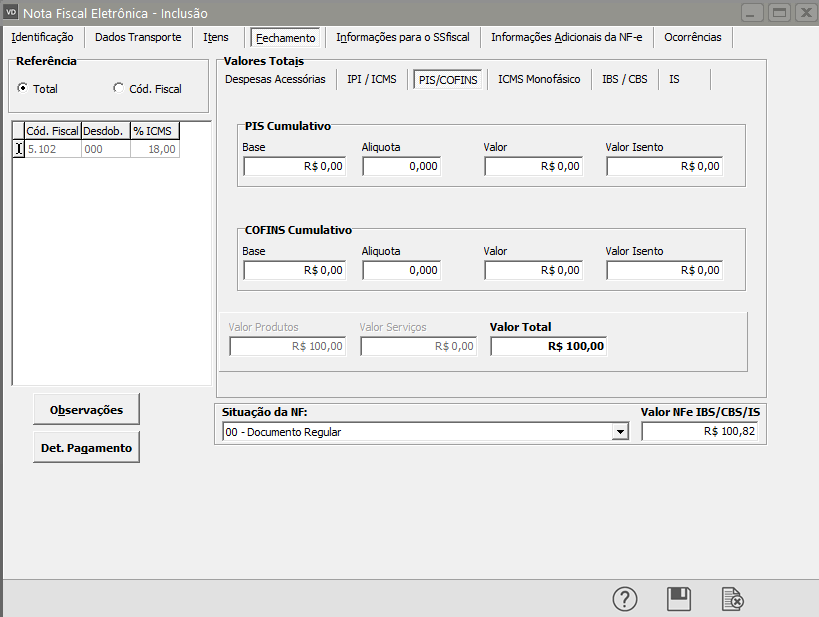The width and height of the screenshot is (819, 617).
Task: Click the COFINS Cumulativo Base field
Action: pos(294,270)
